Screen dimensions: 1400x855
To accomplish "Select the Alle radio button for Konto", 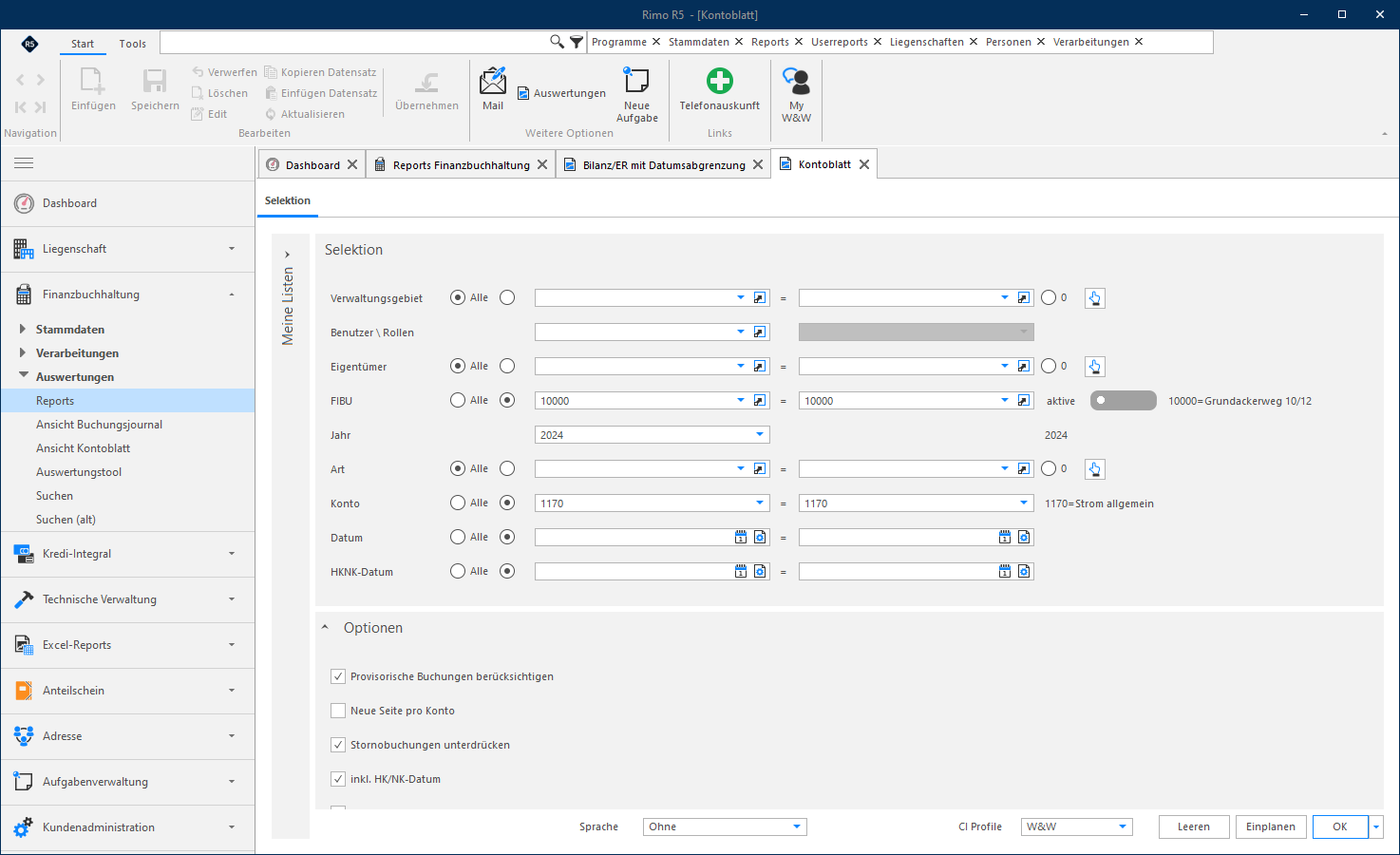I will click(x=458, y=503).
